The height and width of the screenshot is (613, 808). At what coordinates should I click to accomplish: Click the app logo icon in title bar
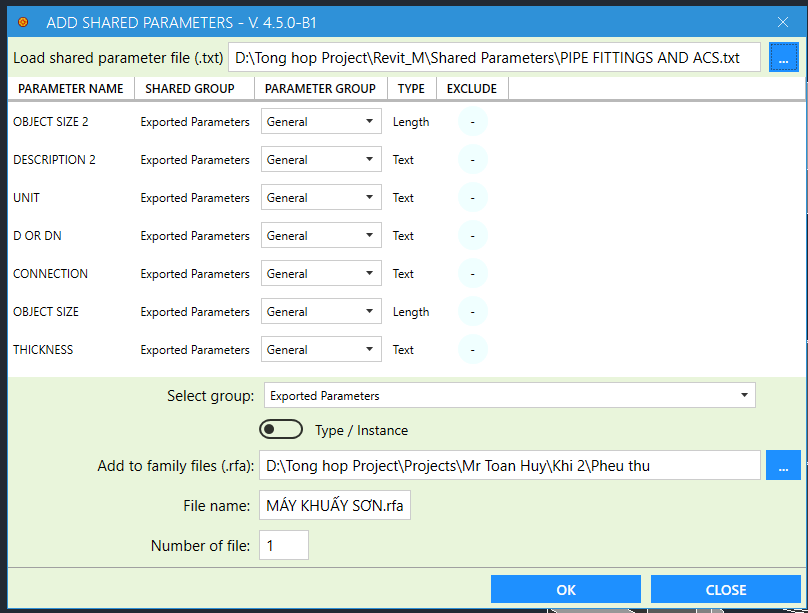pos(23,21)
